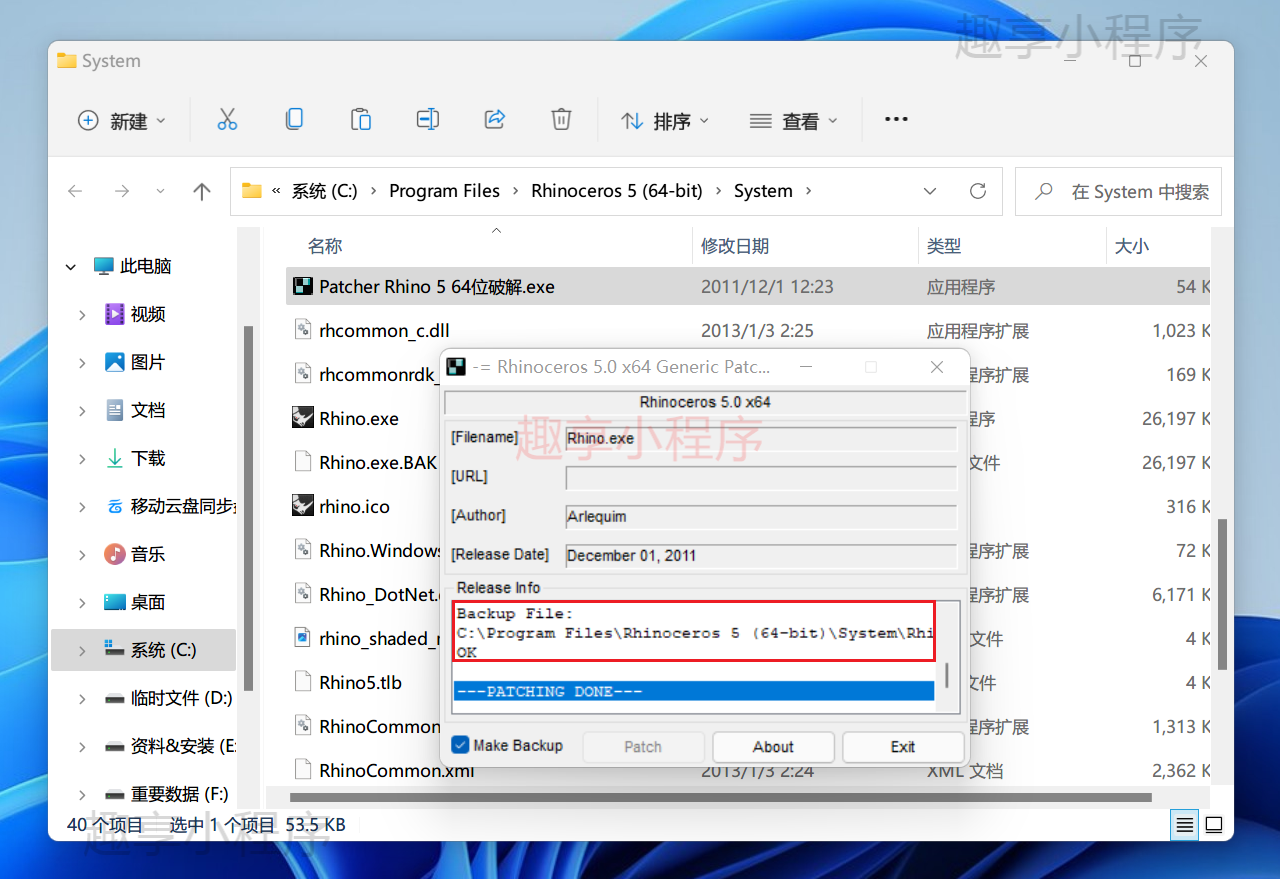Open the 新建 new item menu
Screen dimensions: 1280x879
pos(121,120)
